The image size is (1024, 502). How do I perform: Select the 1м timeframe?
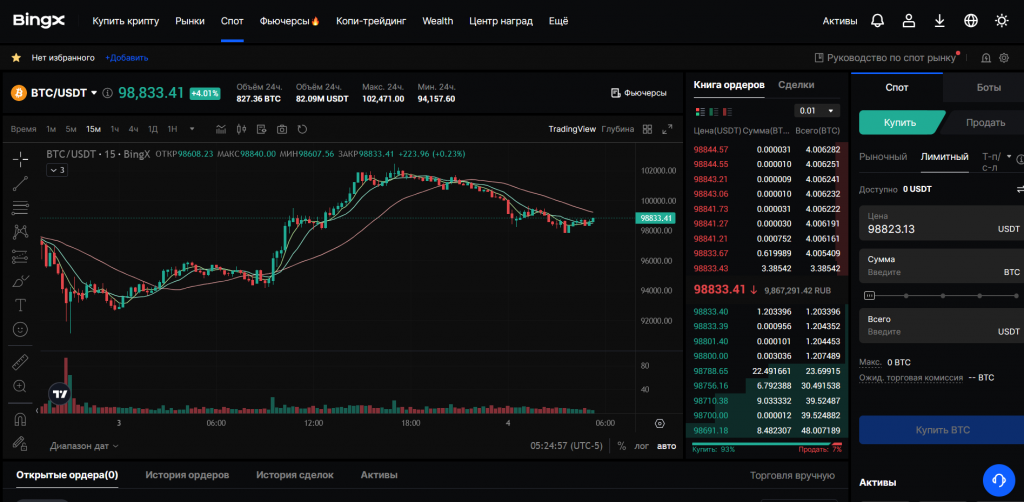[51, 129]
